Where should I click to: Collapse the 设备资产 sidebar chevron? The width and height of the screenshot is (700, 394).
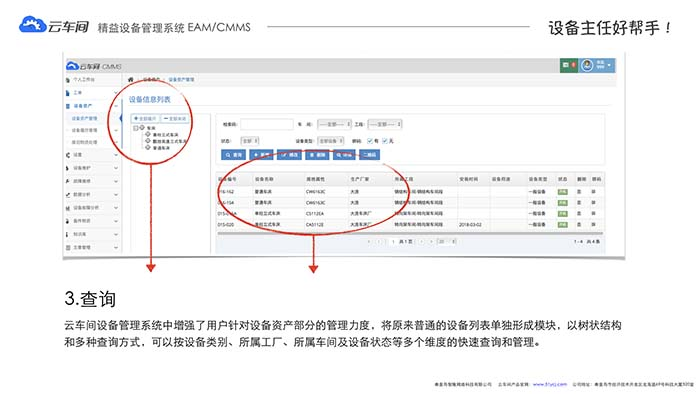(x=116, y=106)
